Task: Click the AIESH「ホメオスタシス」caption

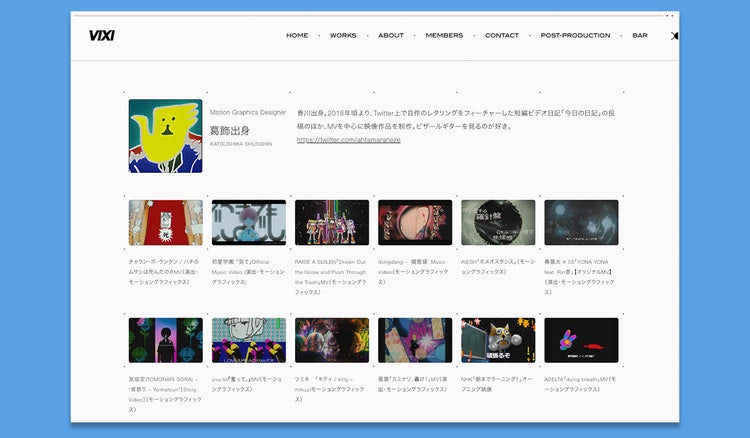Action: click(x=498, y=267)
